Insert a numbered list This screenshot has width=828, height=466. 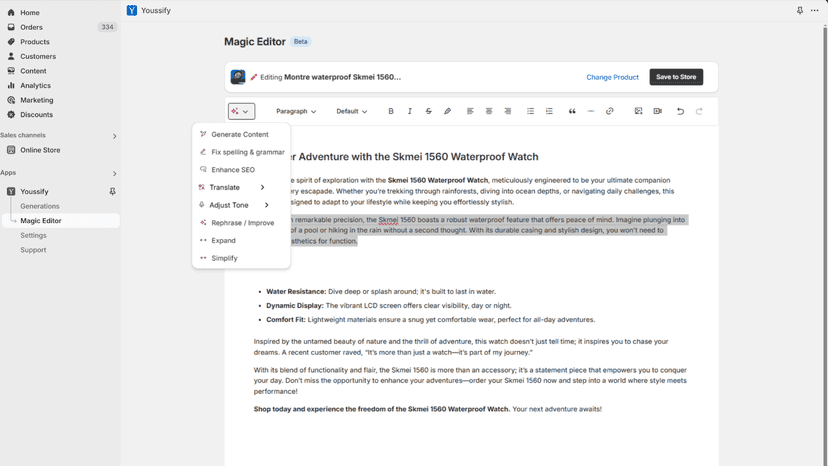click(549, 111)
